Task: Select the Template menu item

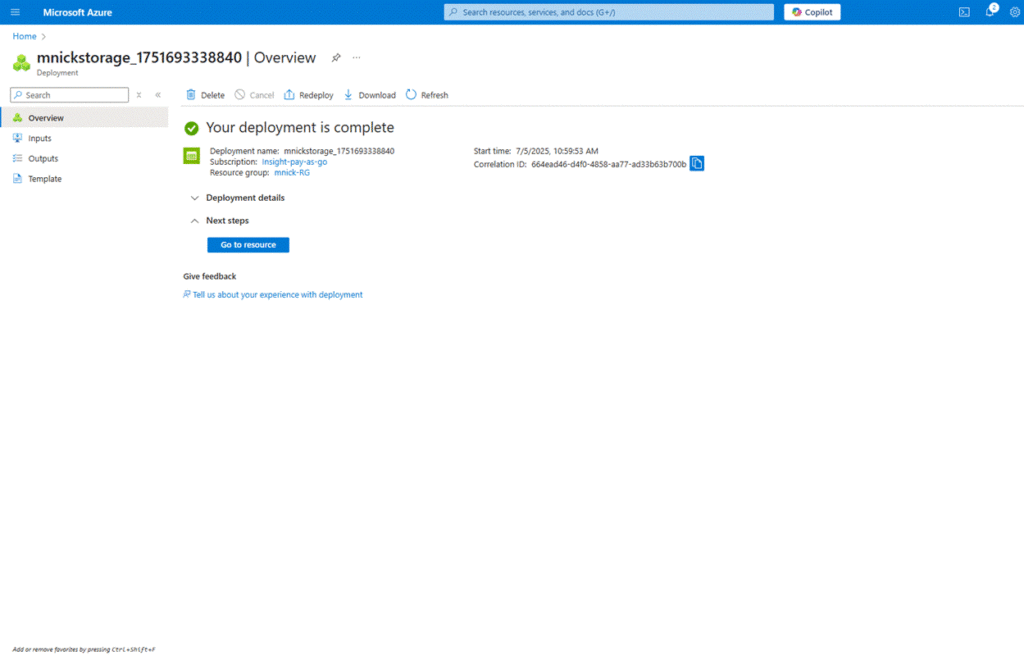Action: click(x=45, y=179)
